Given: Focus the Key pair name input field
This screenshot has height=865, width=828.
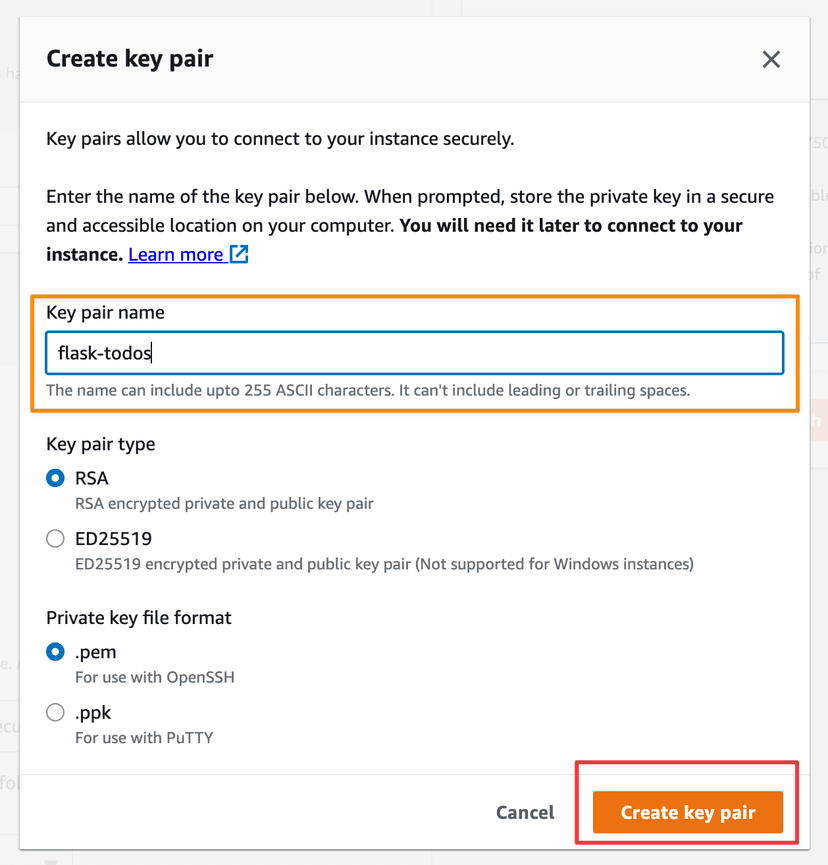Looking at the screenshot, I should point(414,353).
